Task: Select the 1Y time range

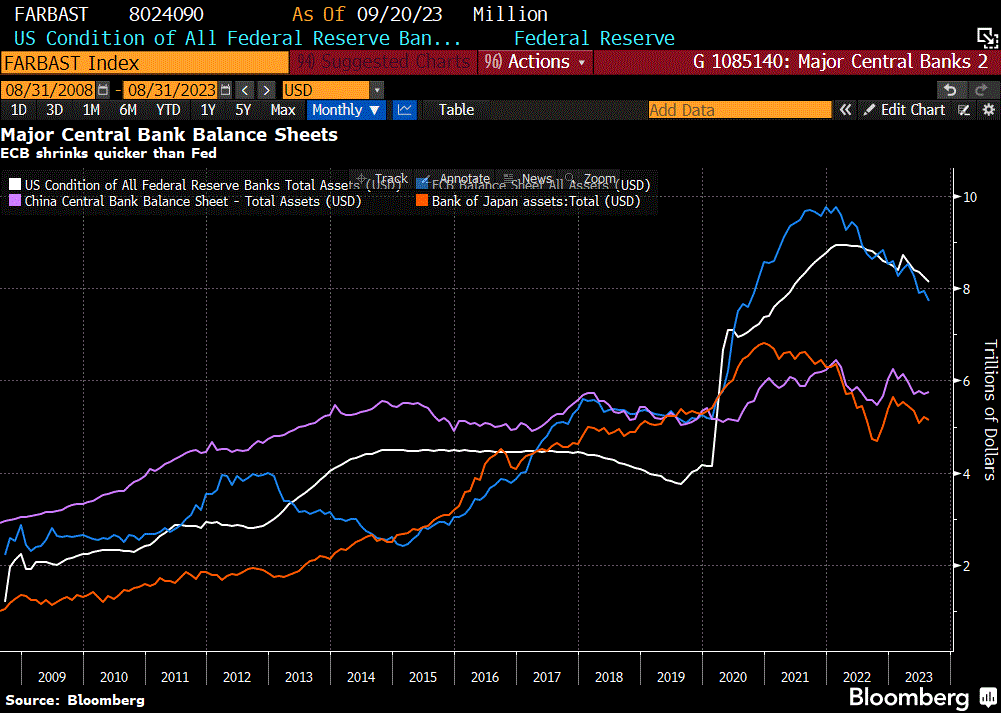Action: coord(208,110)
